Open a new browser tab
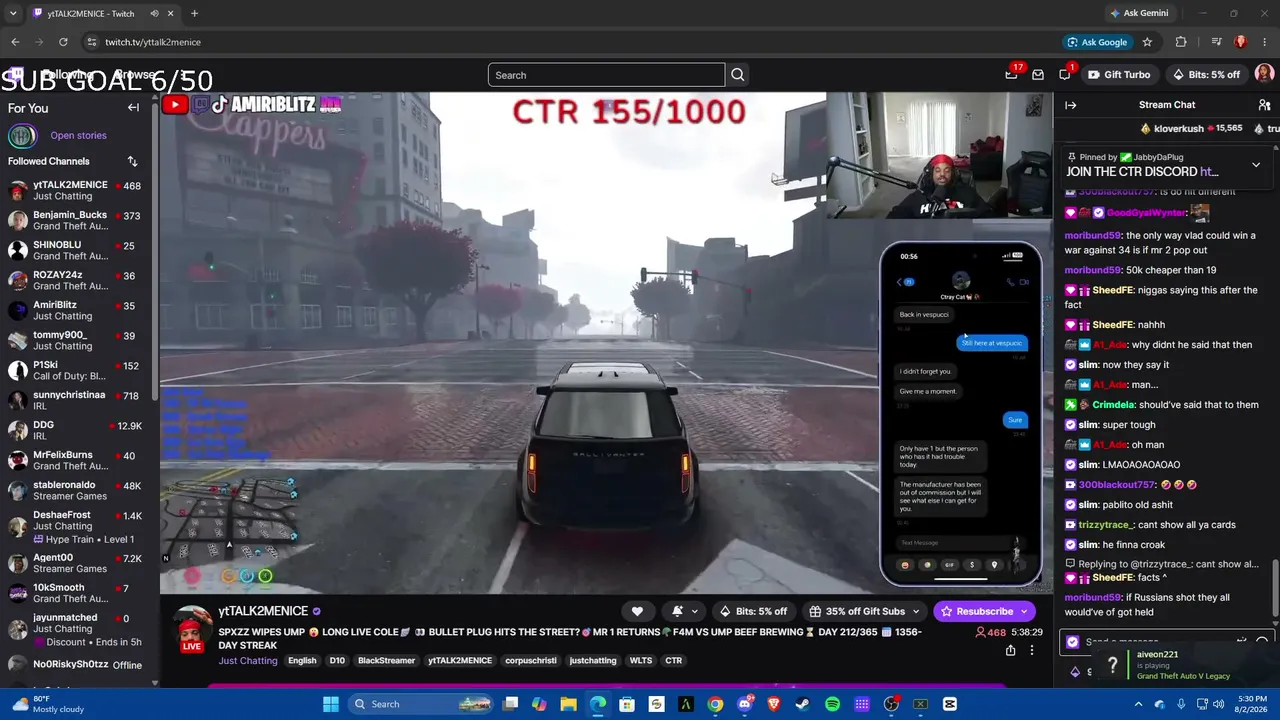This screenshot has height=720, width=1280. click(x=194, y=13)
